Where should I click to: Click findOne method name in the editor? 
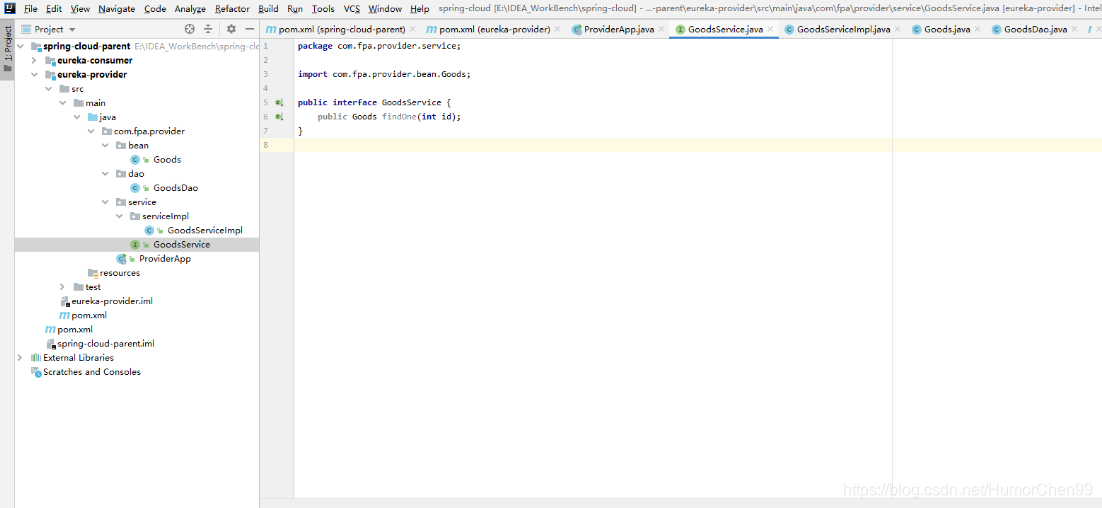coord(399,117)
